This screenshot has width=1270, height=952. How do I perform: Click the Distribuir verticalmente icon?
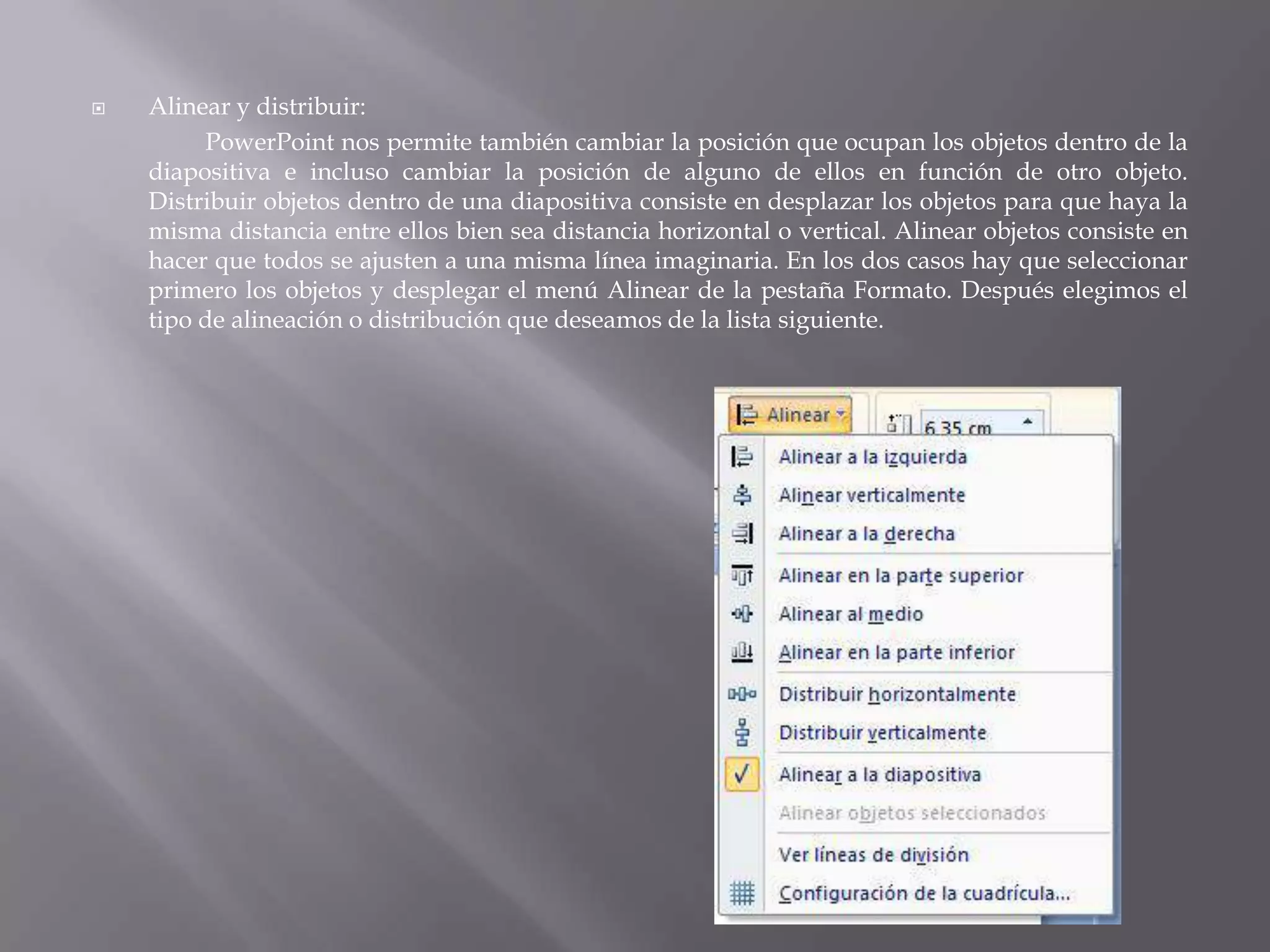(742, 732)
